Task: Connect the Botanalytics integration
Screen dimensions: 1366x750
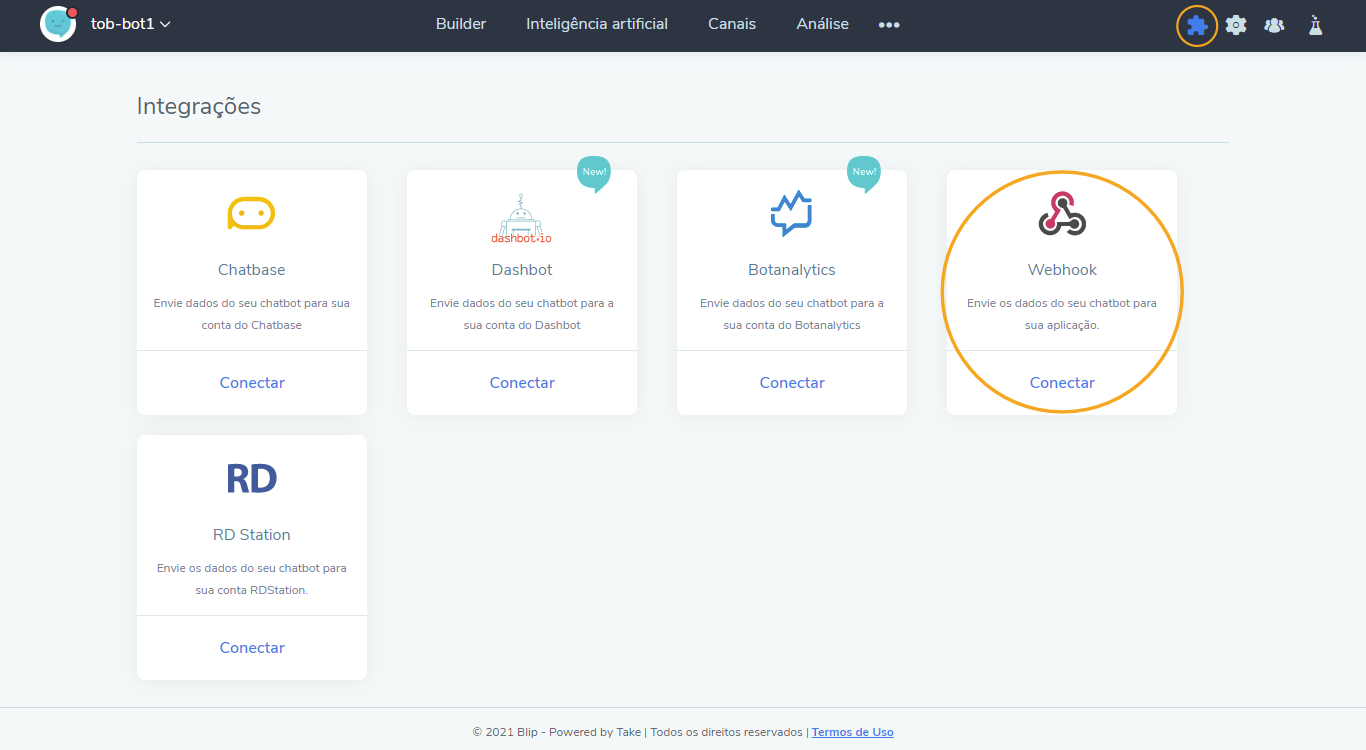Action: (x=792, y=383)
